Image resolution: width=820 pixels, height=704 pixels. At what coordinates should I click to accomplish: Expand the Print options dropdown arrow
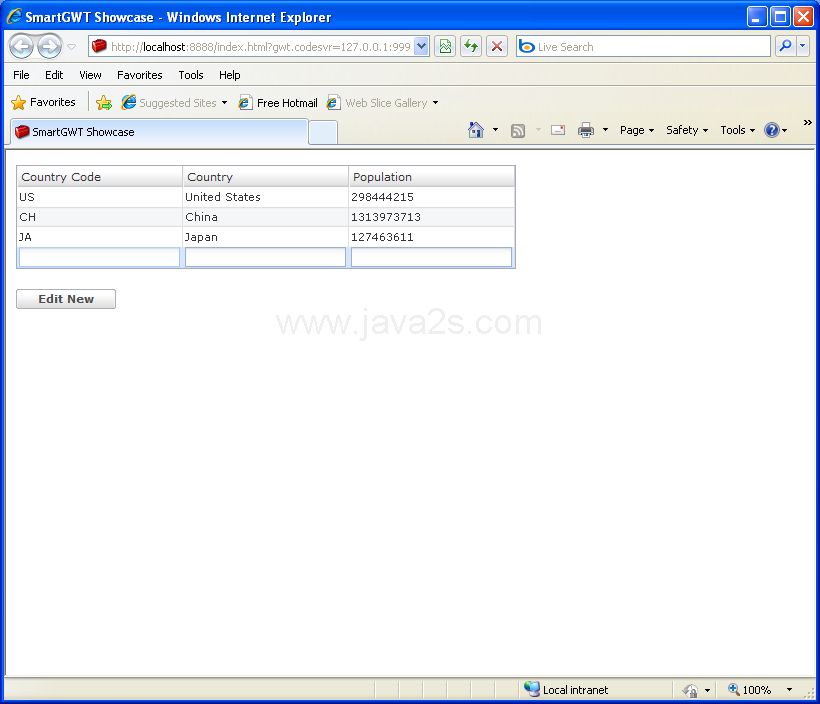pyautogui.click(x=605, y=130)
